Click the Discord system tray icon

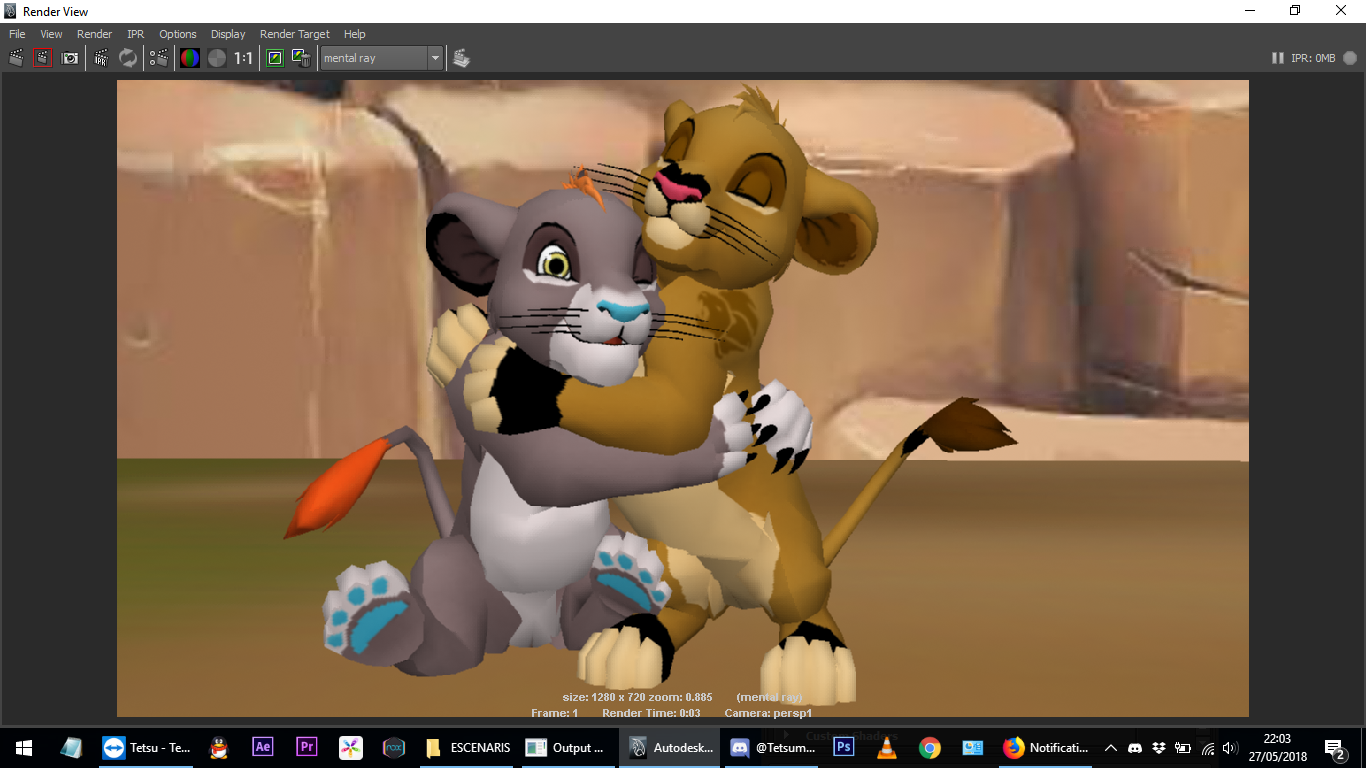[1135, 748]
